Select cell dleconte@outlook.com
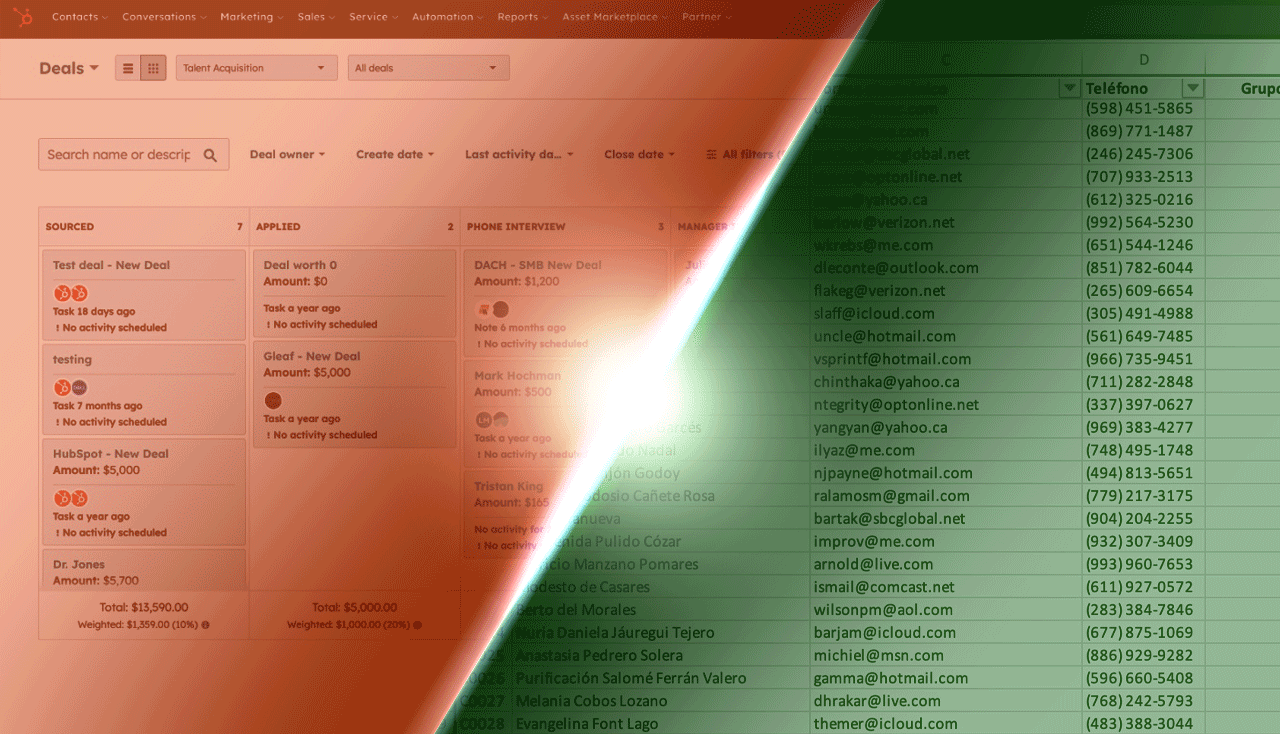 click(x=945, y=268)
